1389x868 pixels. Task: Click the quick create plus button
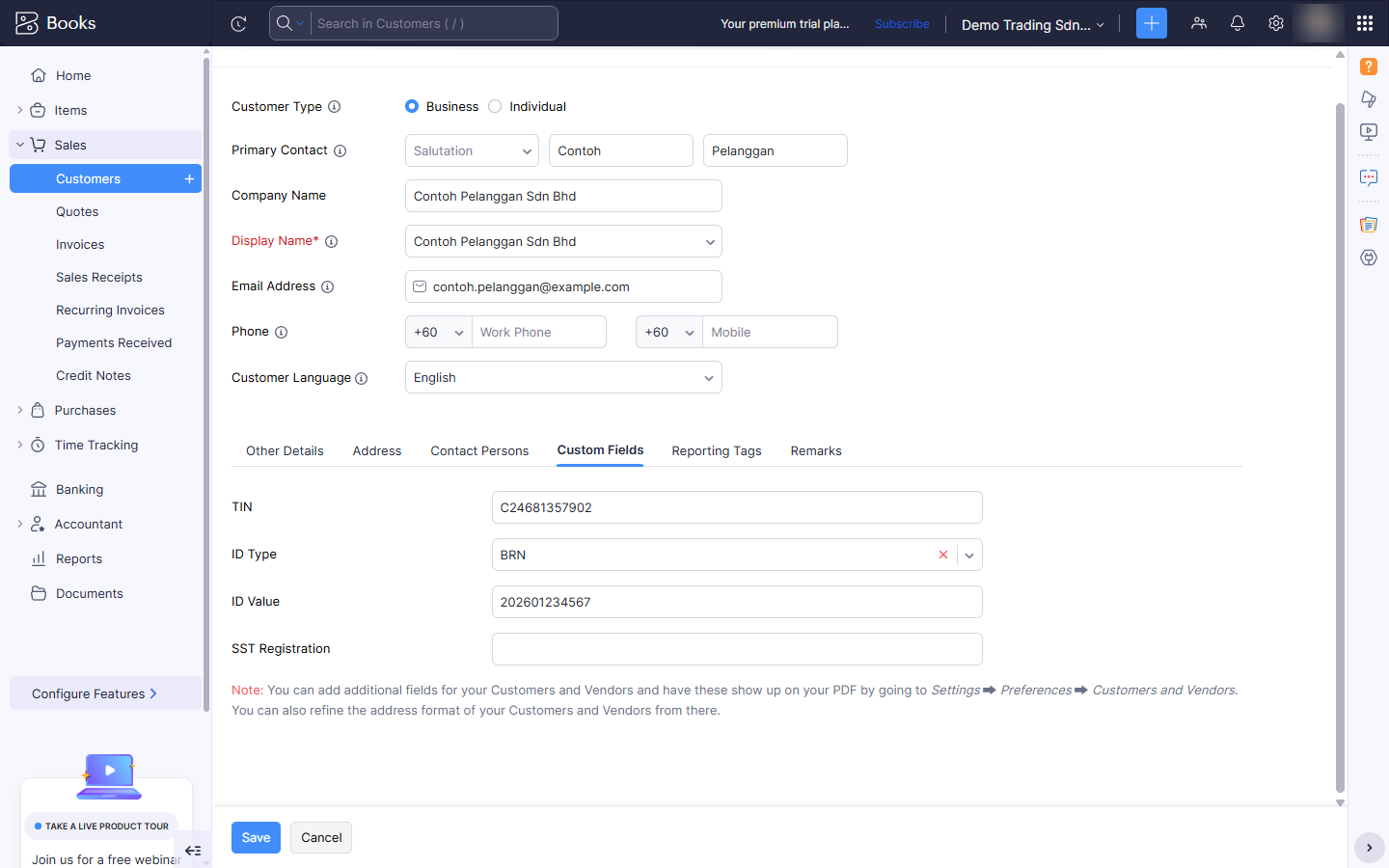coord(1152,23)
